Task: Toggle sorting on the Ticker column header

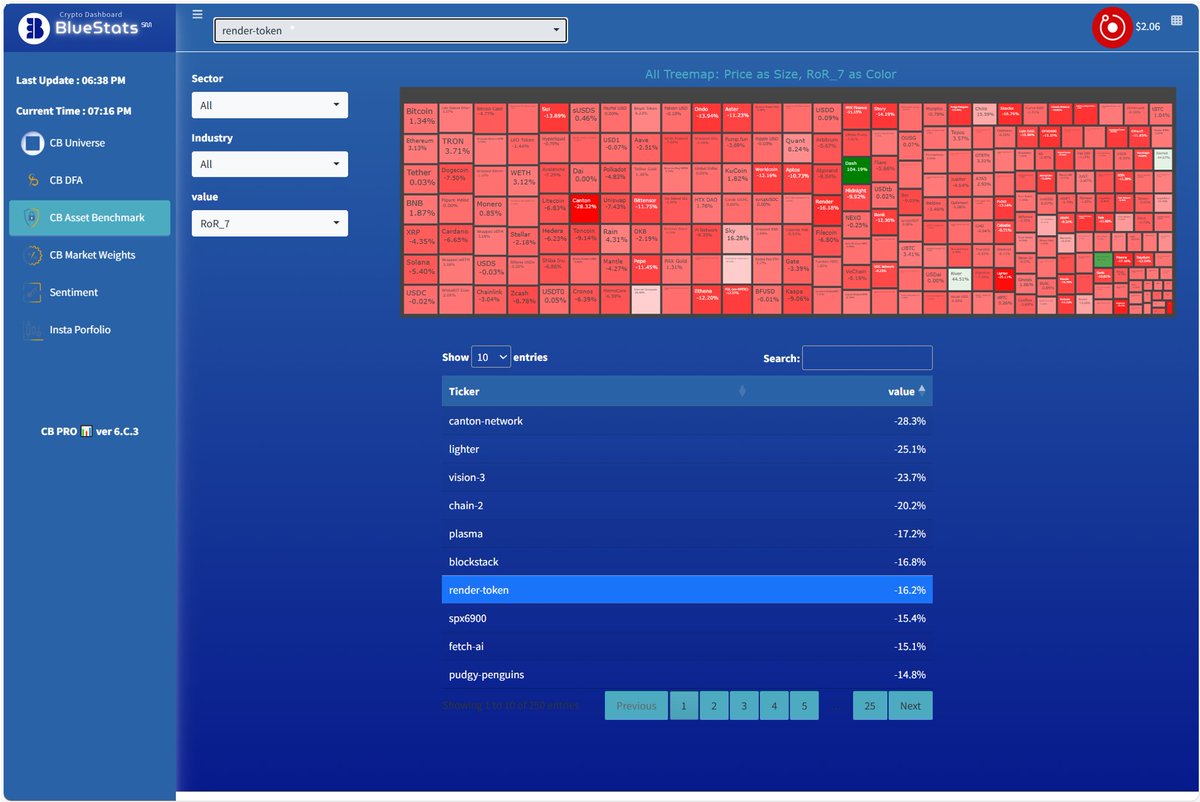Action: (465, 391)
